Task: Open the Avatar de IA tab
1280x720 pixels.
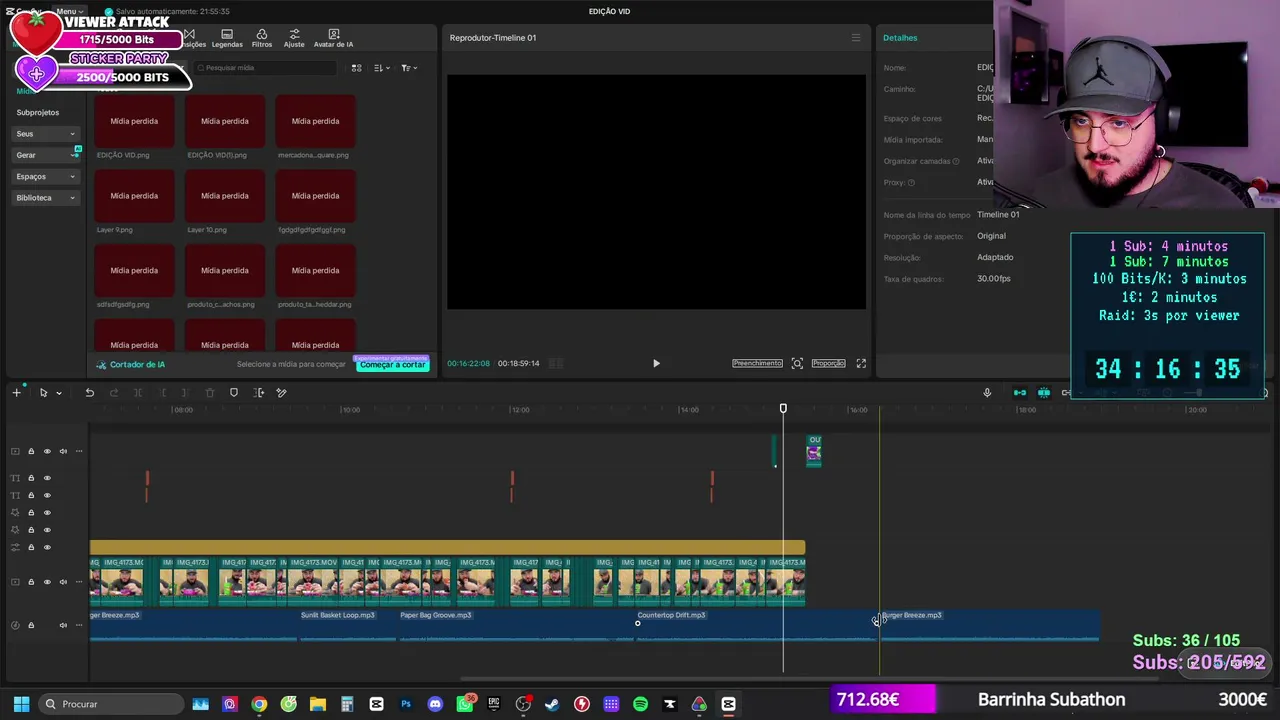Action: (x=333, y=38)
